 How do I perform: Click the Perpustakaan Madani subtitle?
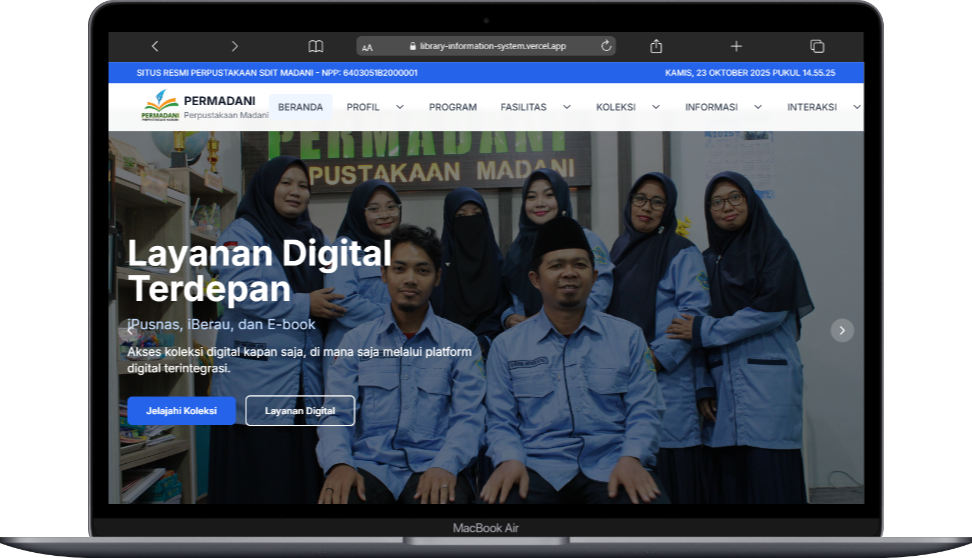(x=226, y=115)
